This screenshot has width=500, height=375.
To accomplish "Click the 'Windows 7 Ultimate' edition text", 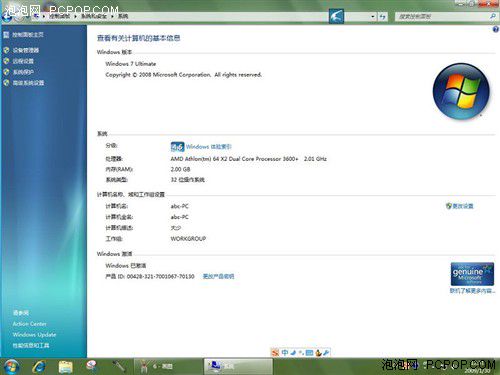I will click(x=131, y=64).
